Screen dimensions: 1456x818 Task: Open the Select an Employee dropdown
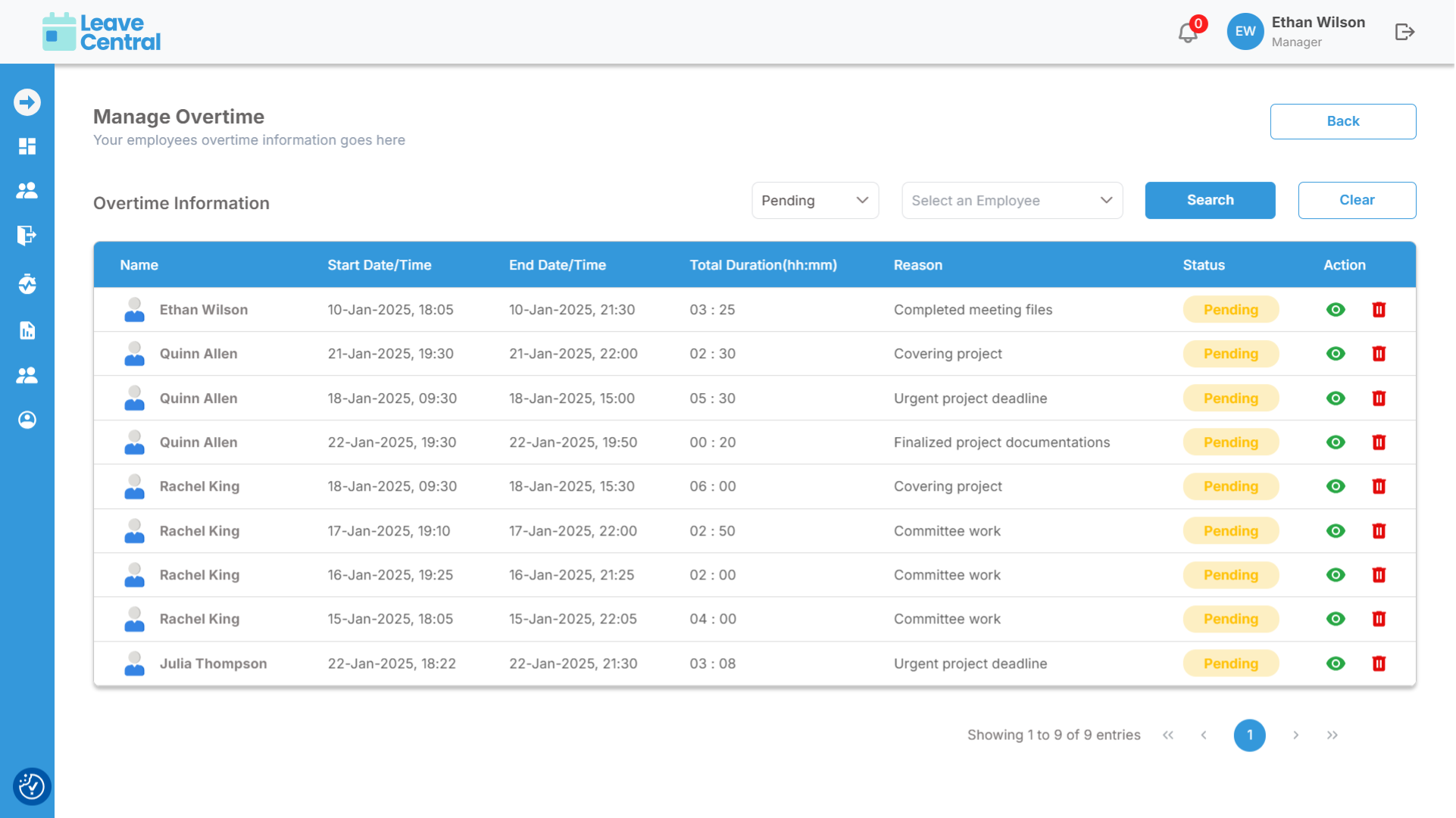point(1011,201)
